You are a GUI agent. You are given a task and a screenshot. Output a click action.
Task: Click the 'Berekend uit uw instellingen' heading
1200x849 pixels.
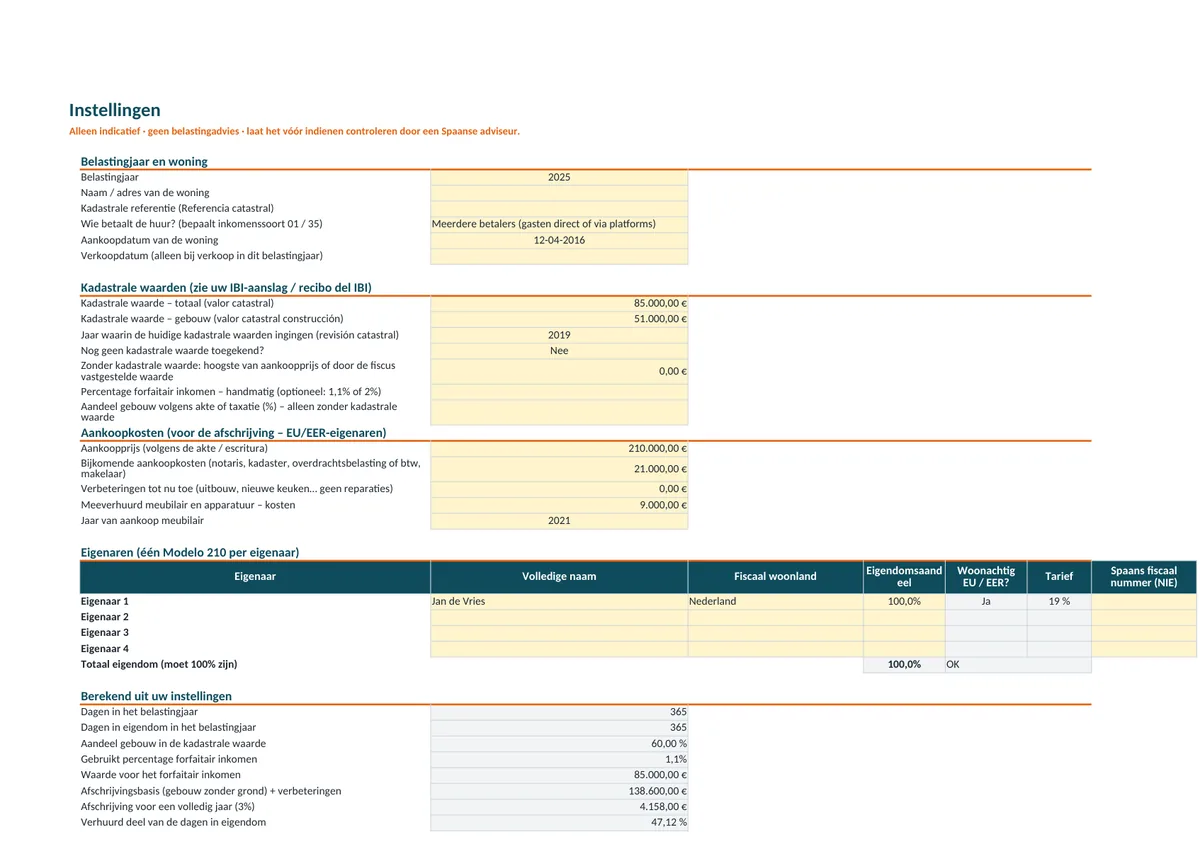156,696
